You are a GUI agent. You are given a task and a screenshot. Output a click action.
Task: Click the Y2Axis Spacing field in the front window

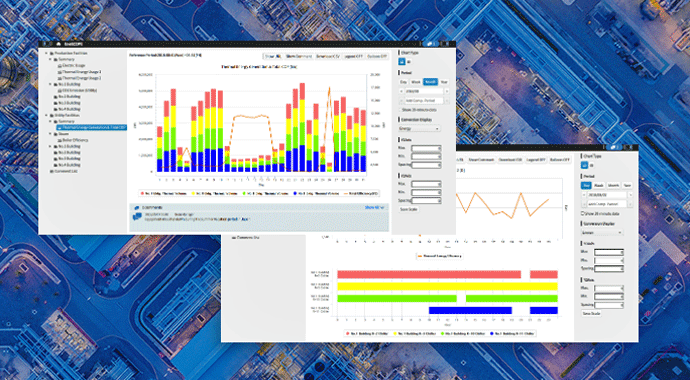(x=426, y=201)
